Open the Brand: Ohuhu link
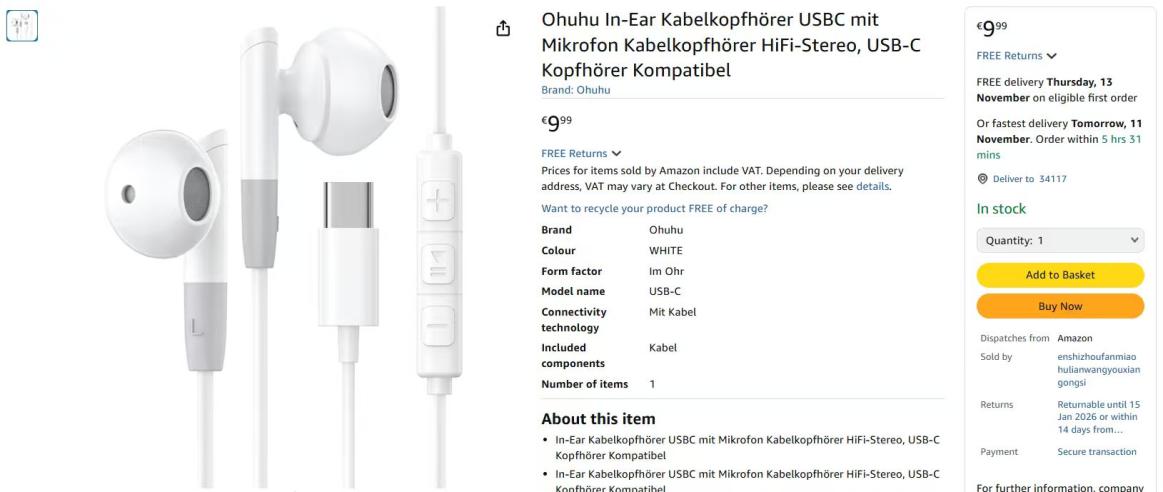 [576, 90]
